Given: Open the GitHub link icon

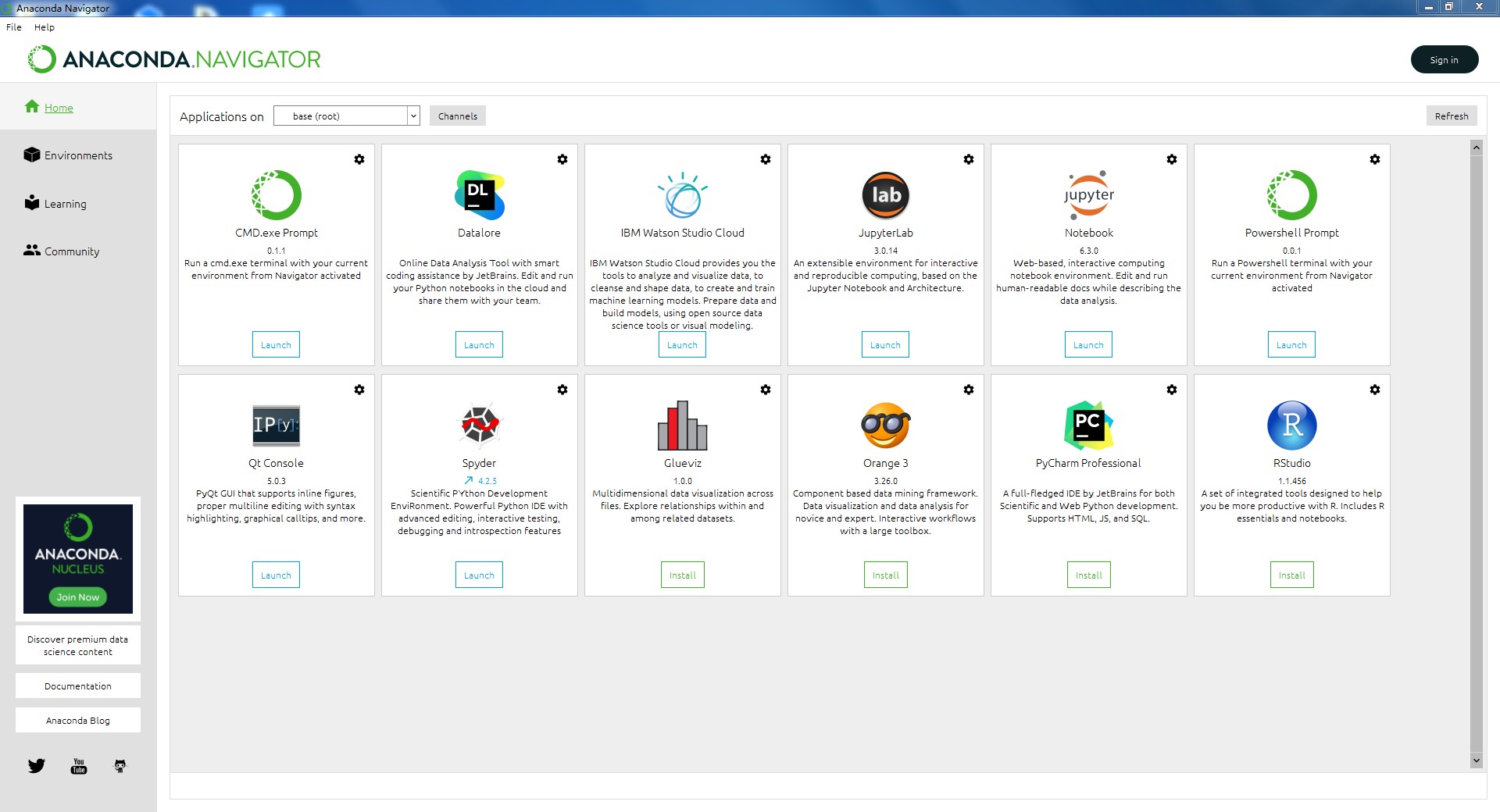Looking at the screenshot, I should click(x=120, y=766).
